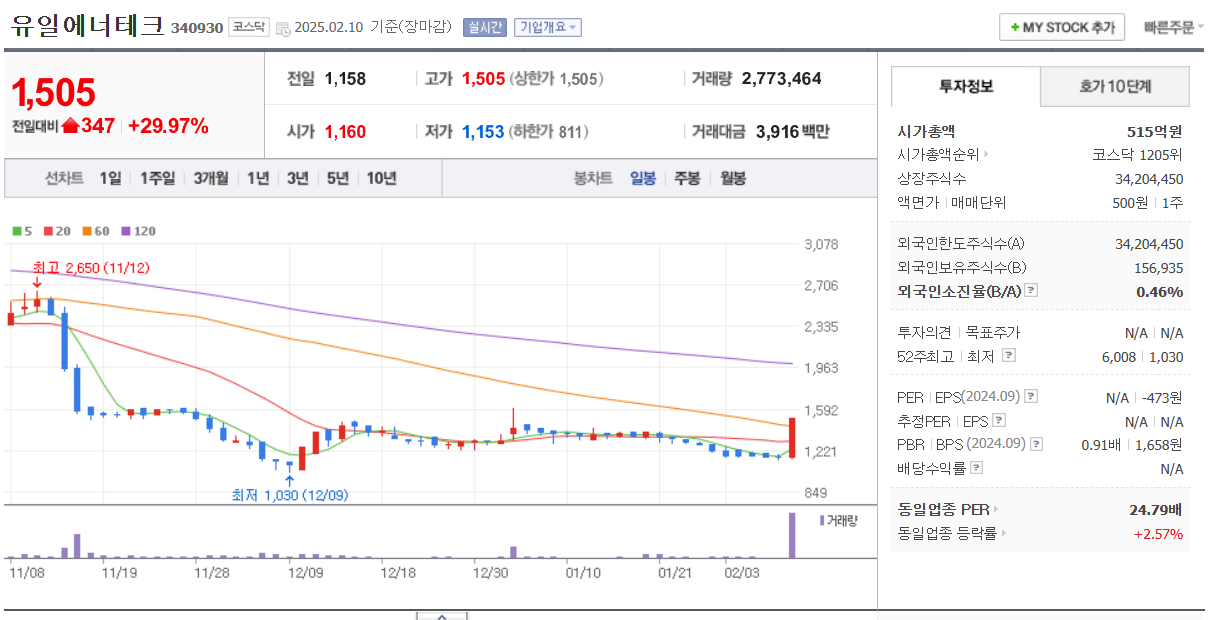Click the 515억원 market cap value
The image size is (1219, 620).
click(x=1155, y=131)
